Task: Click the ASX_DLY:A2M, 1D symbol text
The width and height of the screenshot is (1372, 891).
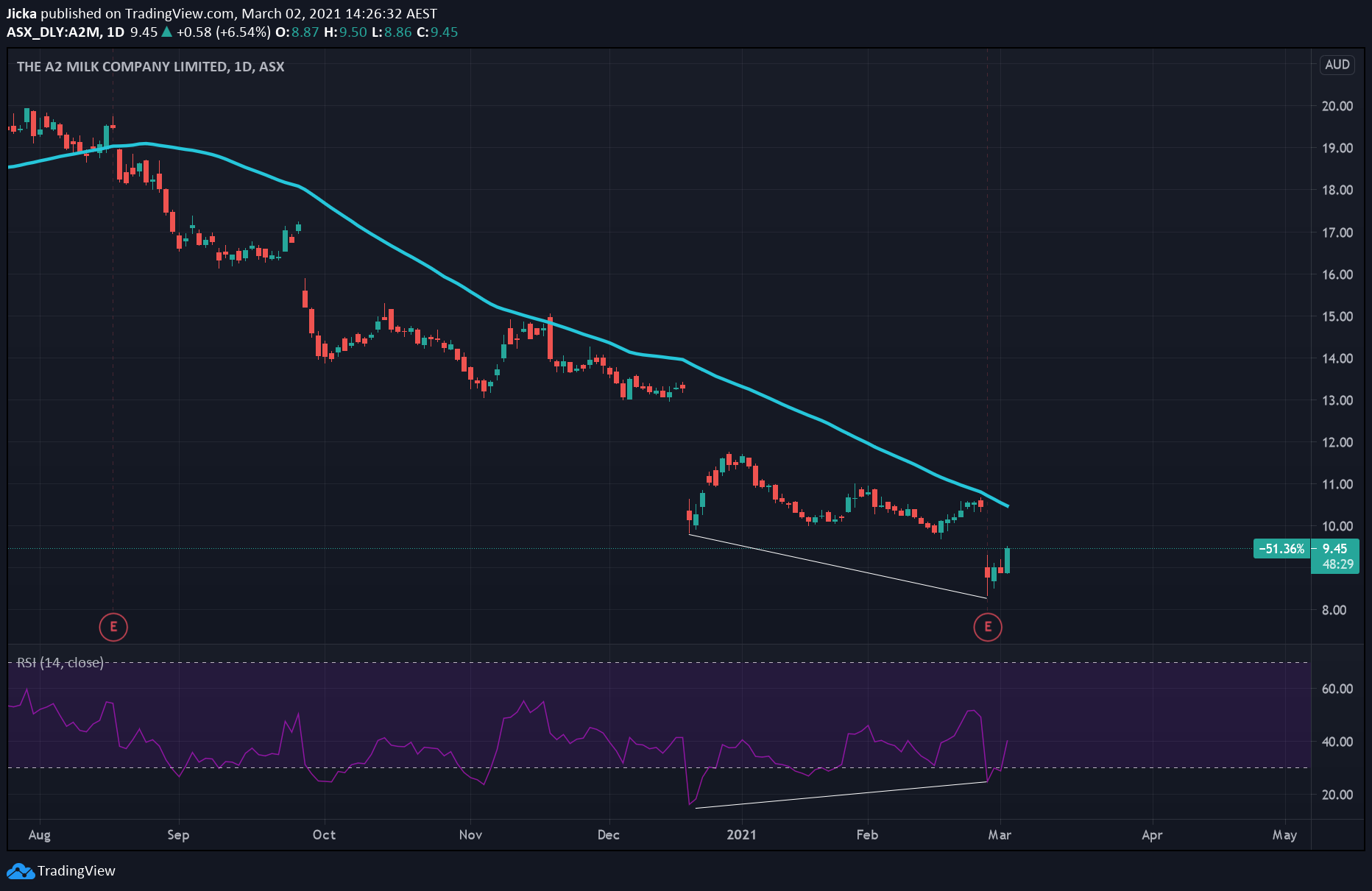Action: click(66, 32)
